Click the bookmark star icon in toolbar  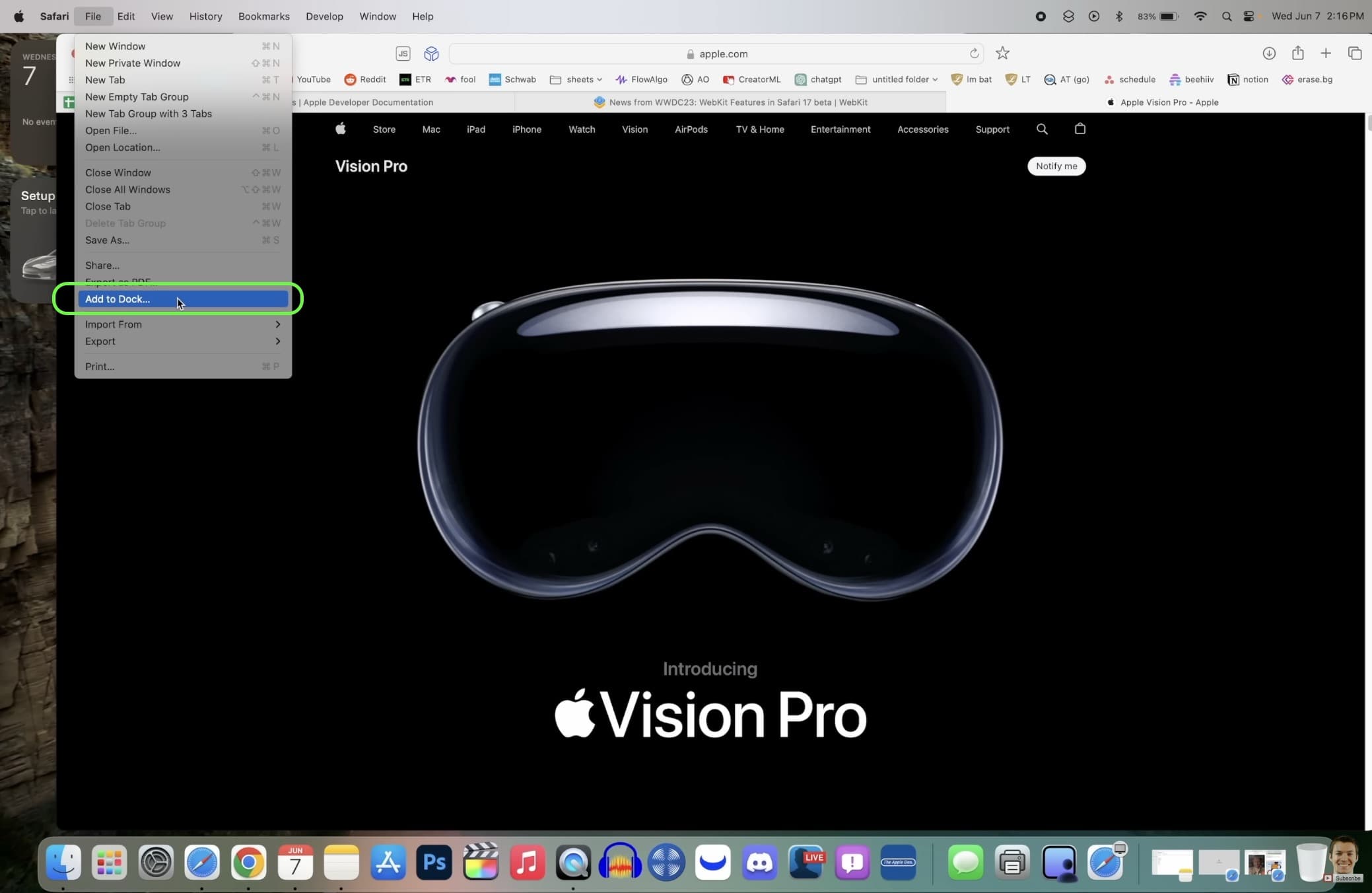click(1002, 53)
